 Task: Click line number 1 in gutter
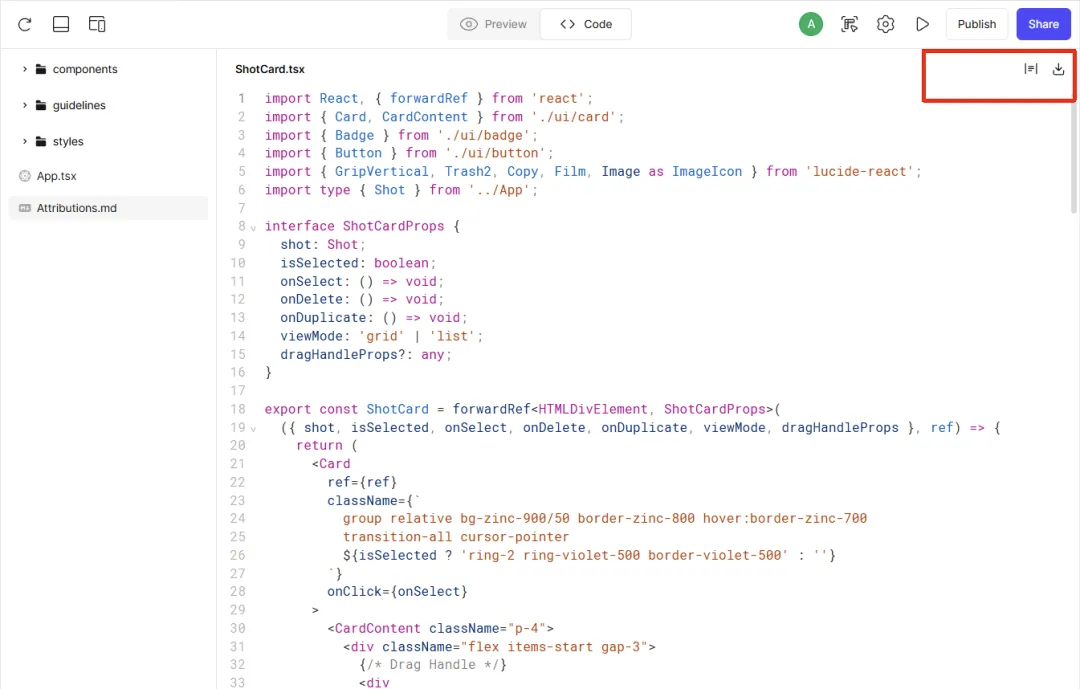pos(241,99)
